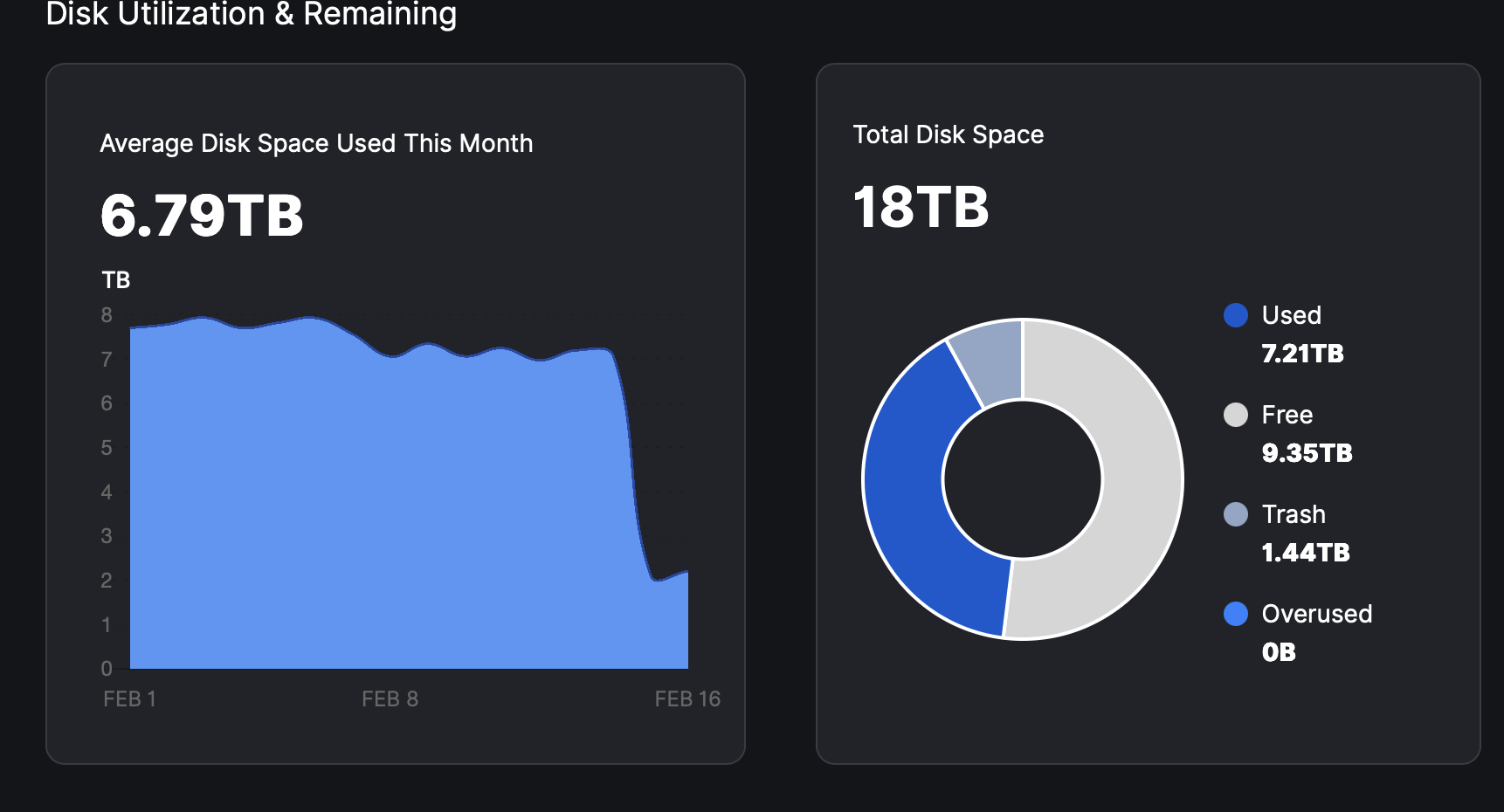Click the light gray Free legend dot
1504x812 pixels.
1236,415
